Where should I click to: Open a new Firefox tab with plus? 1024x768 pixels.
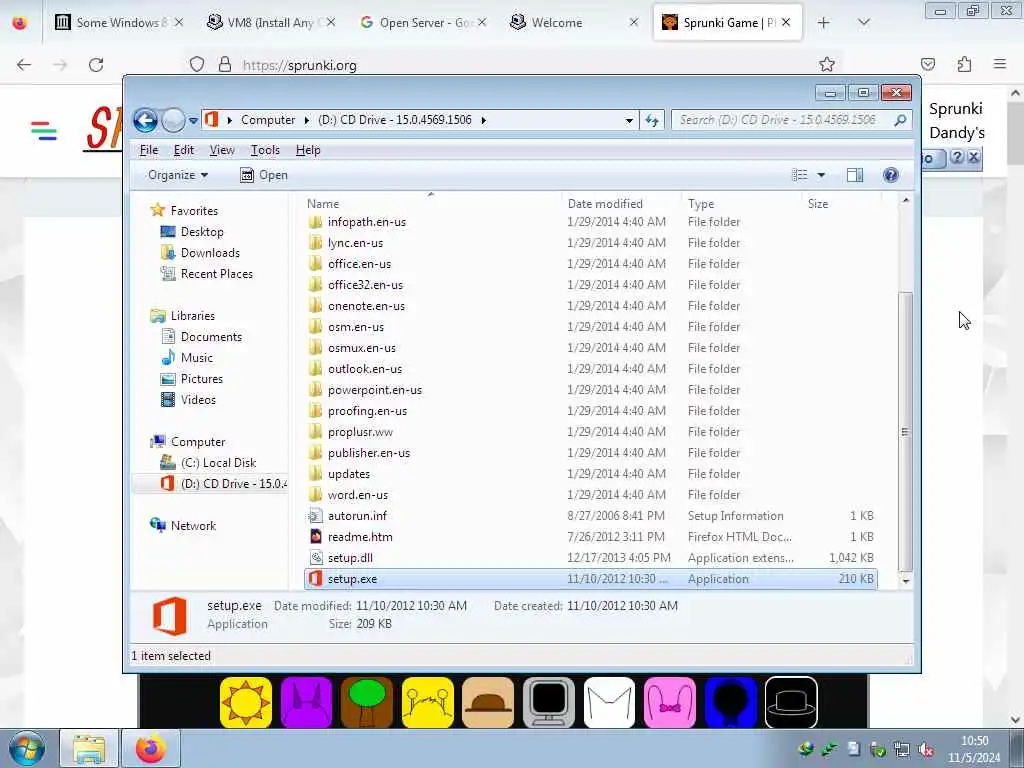pyautogui.click(x=823, y=23)
